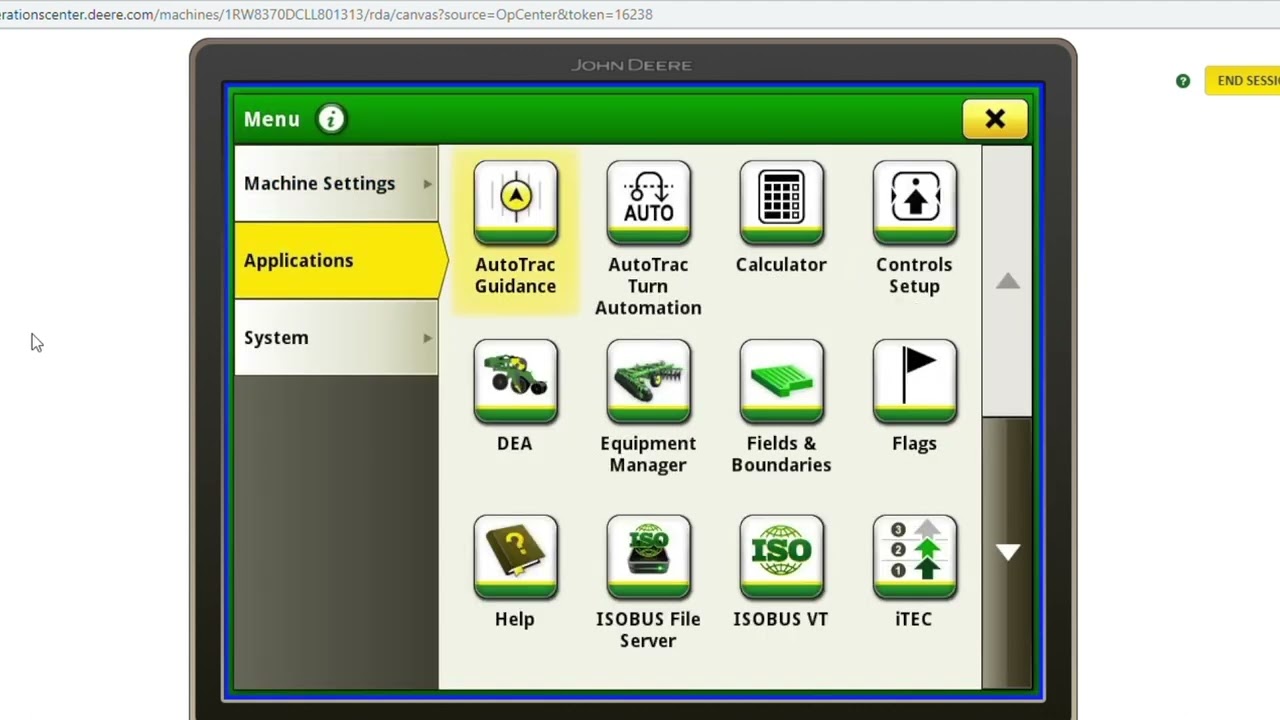Select the System tab
This screenshot has height=720, width=1280.
[x=336, y=337]
